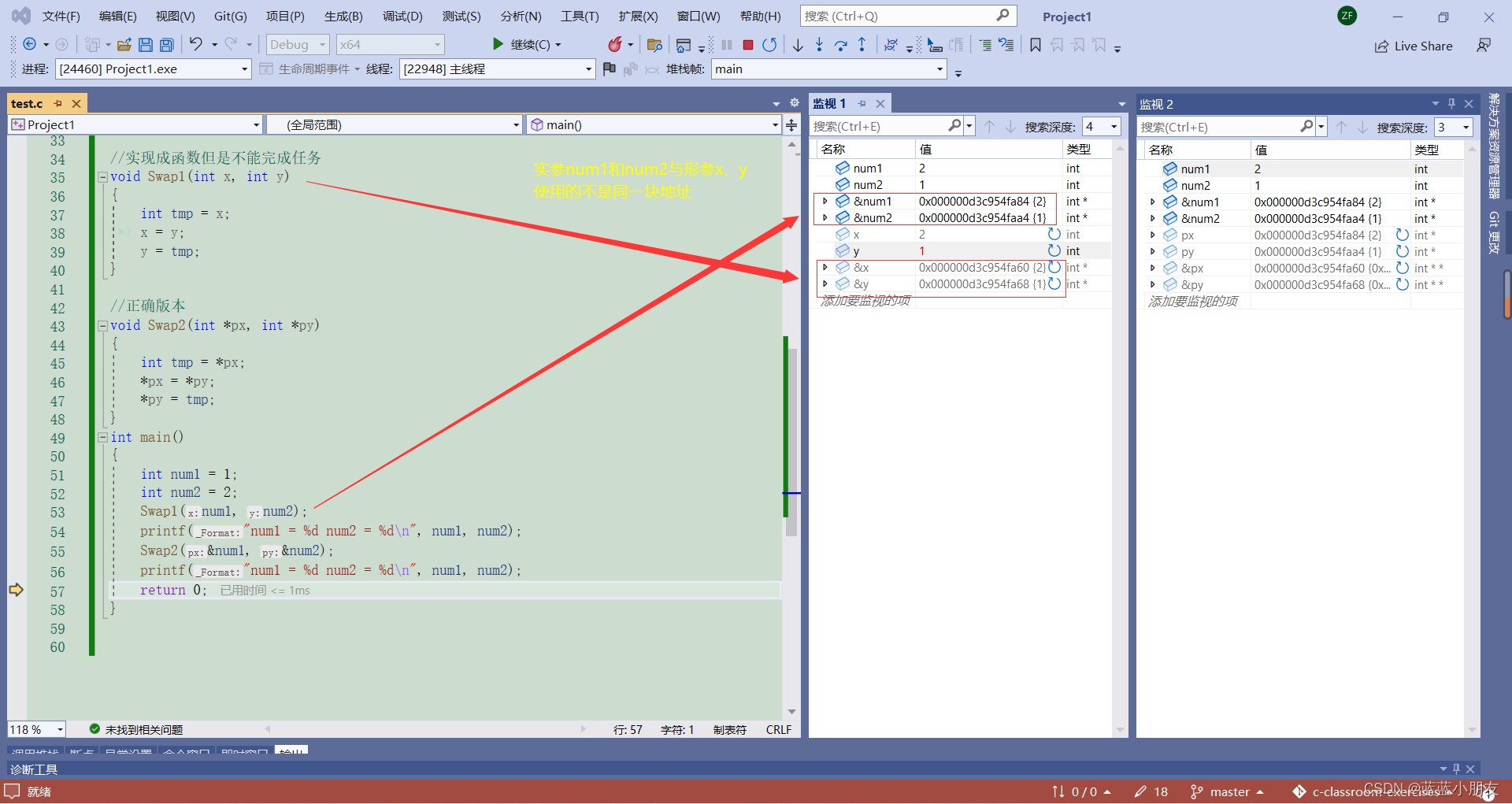Click 添加要监视的项 in Watch 2
Screen dimensions: 1512x804
pyautogui.click(x=1193, y=301)
